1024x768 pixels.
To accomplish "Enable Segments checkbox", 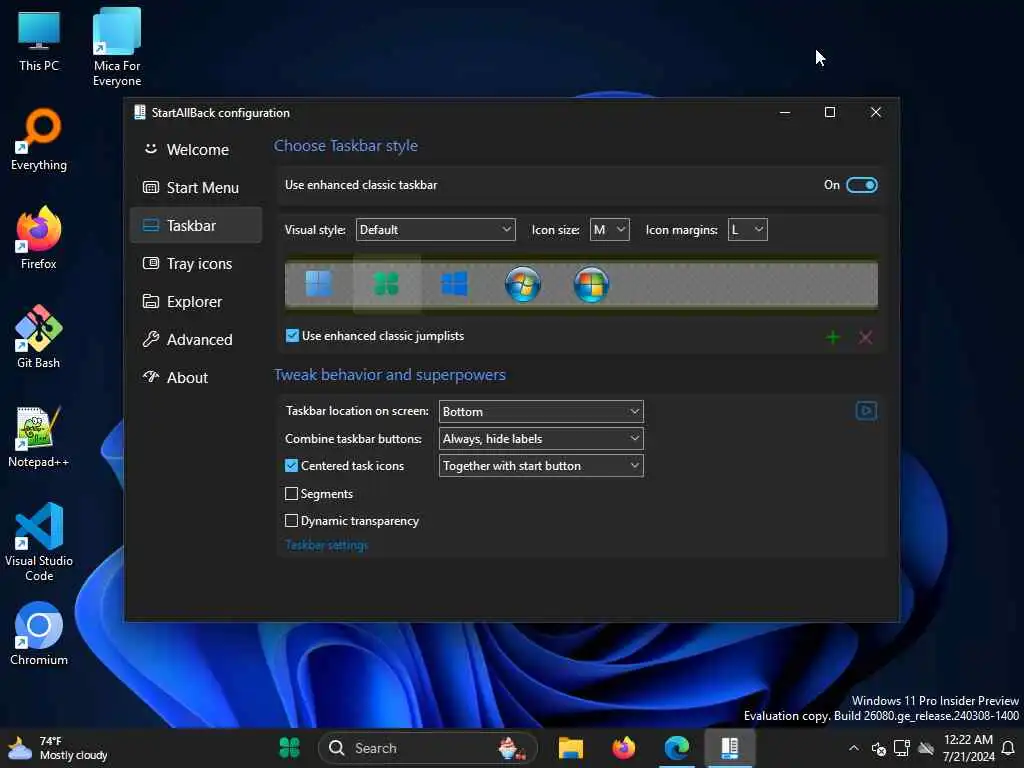I will [x=291, y=494].
